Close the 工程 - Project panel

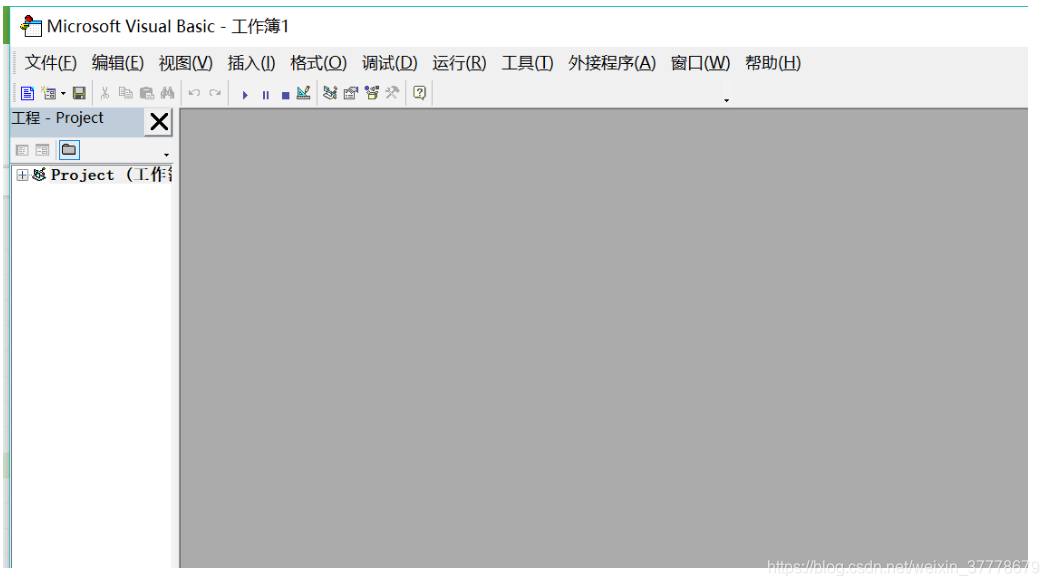[x=159, y=122]
